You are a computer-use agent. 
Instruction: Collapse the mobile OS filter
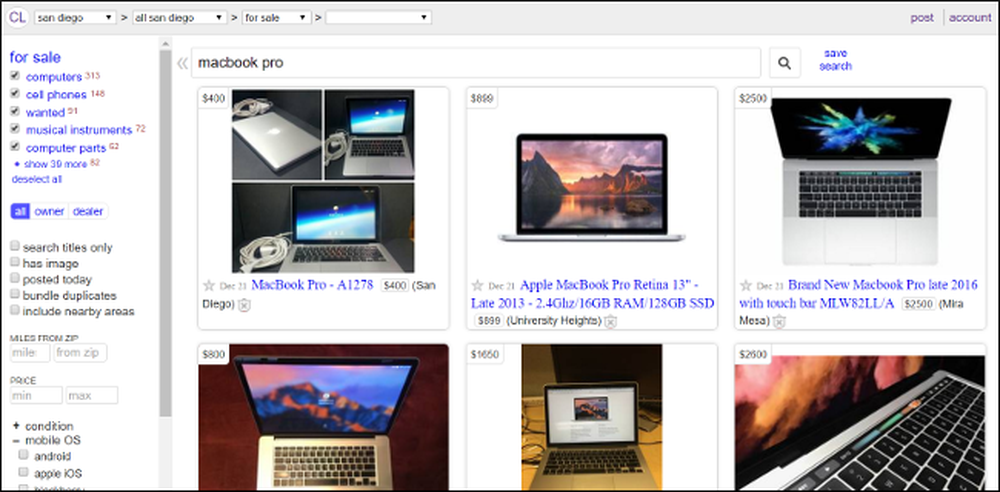[x=47, y=440]
